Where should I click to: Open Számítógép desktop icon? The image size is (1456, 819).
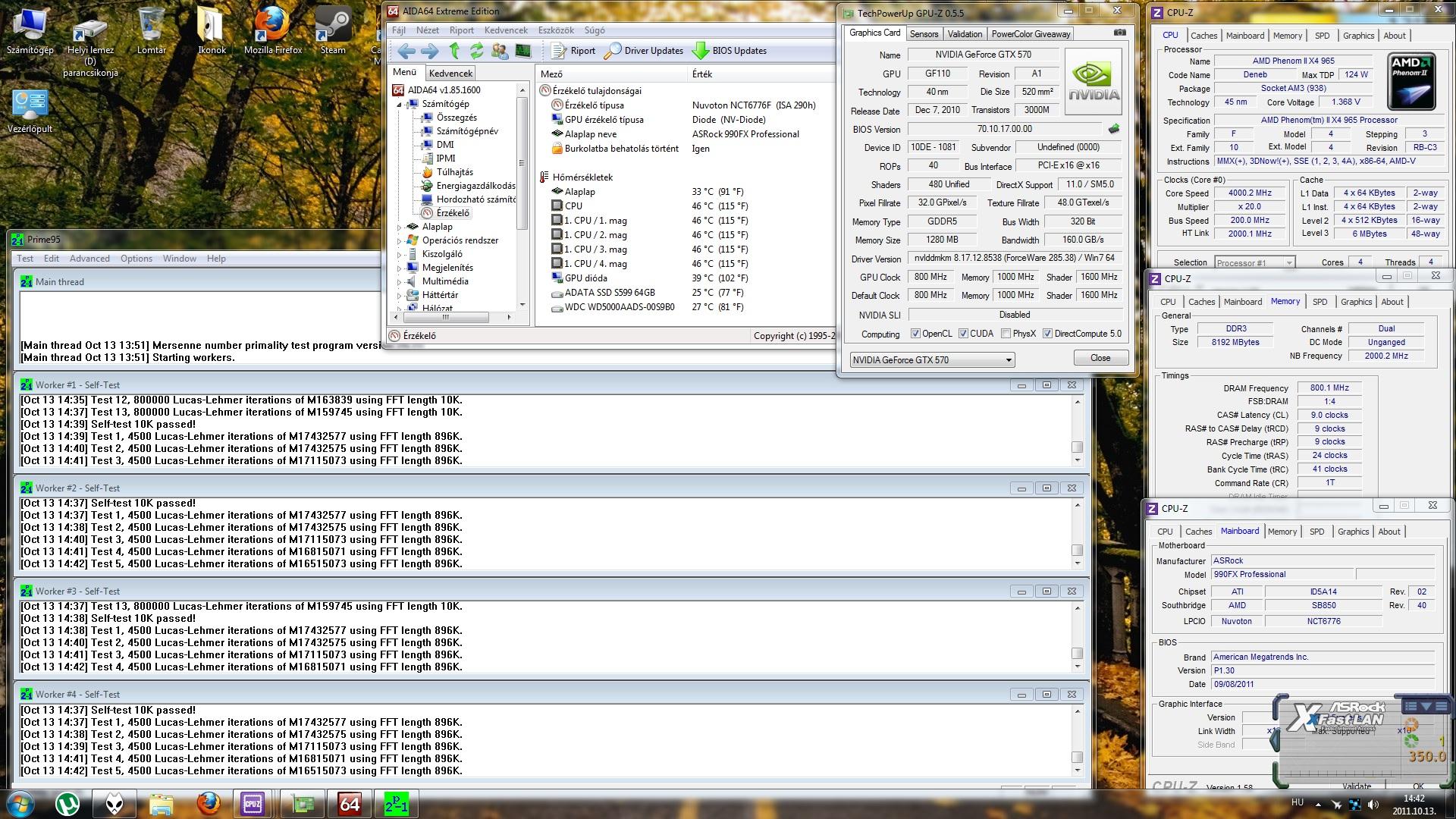30,32
